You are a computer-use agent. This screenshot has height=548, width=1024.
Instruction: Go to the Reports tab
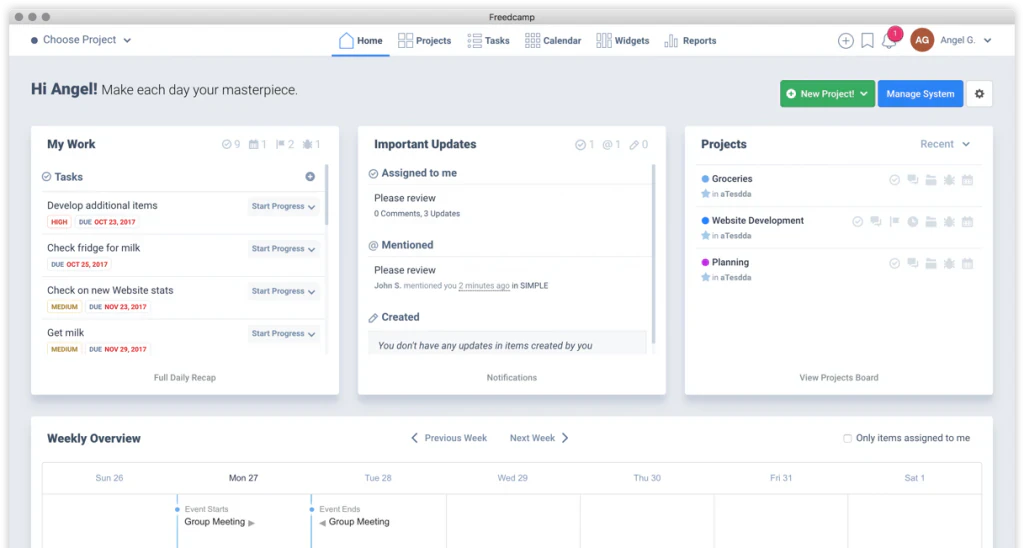coord(690,40)
